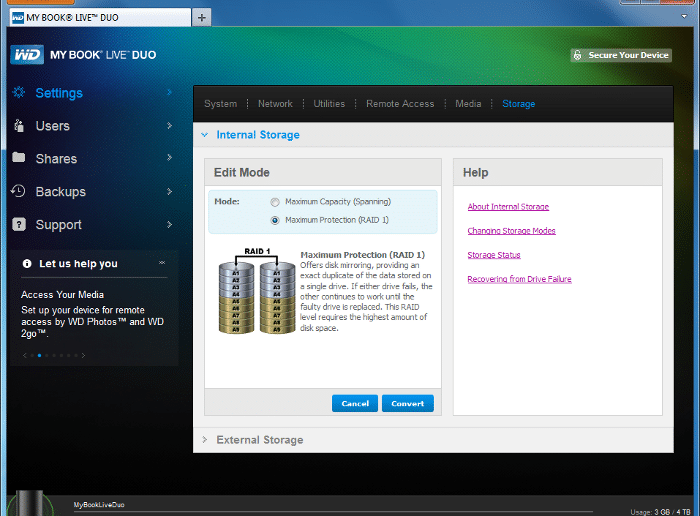Viewport: 700px width, 516px height.
Task: Click the RAID 1 drives diagram
Action: click(x=257, y=290)
